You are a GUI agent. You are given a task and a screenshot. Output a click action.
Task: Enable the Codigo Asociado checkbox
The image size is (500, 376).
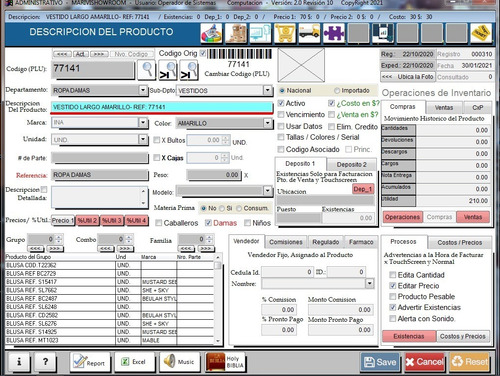[281, 149]
